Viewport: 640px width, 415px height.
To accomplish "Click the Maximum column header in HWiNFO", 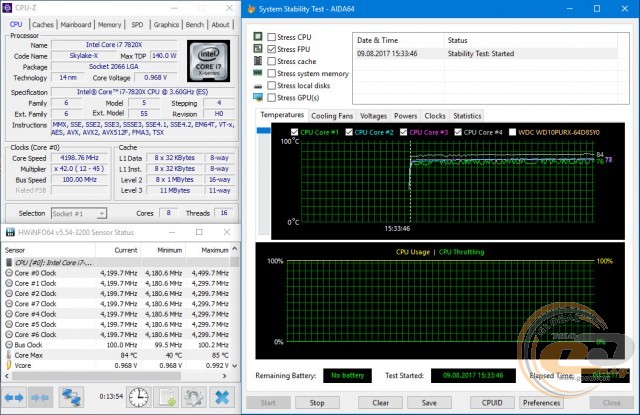I will 208,250.
